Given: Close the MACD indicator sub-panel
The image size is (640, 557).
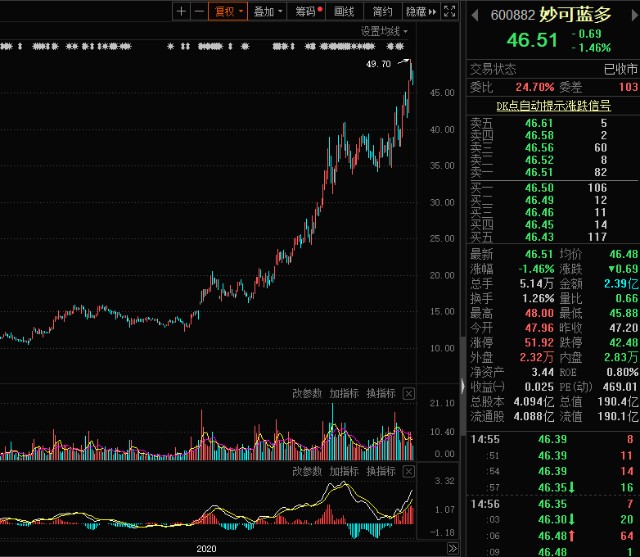Looking at the screenshot, I should click(x=408, y=471).
